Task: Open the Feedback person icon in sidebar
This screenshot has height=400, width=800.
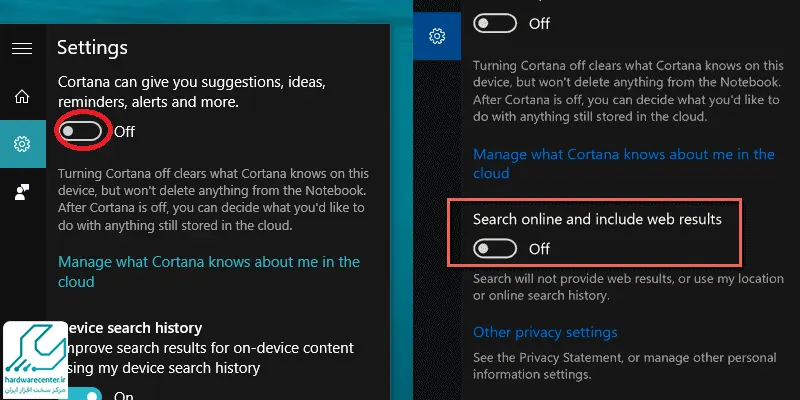Action: tap(22, 192)
